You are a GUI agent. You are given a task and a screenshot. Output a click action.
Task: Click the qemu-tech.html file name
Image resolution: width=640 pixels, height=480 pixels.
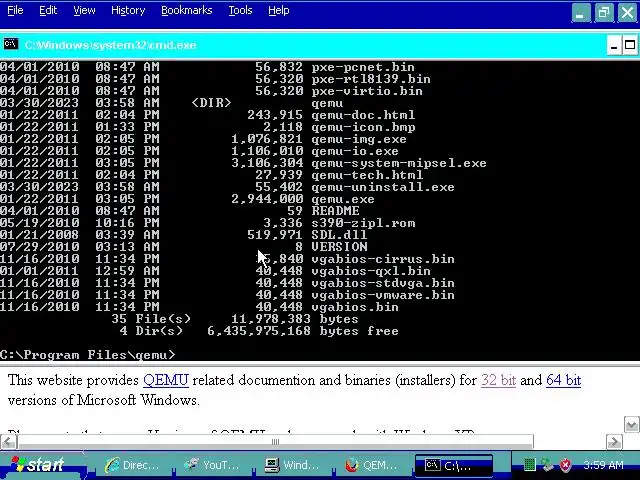[367, 175]
